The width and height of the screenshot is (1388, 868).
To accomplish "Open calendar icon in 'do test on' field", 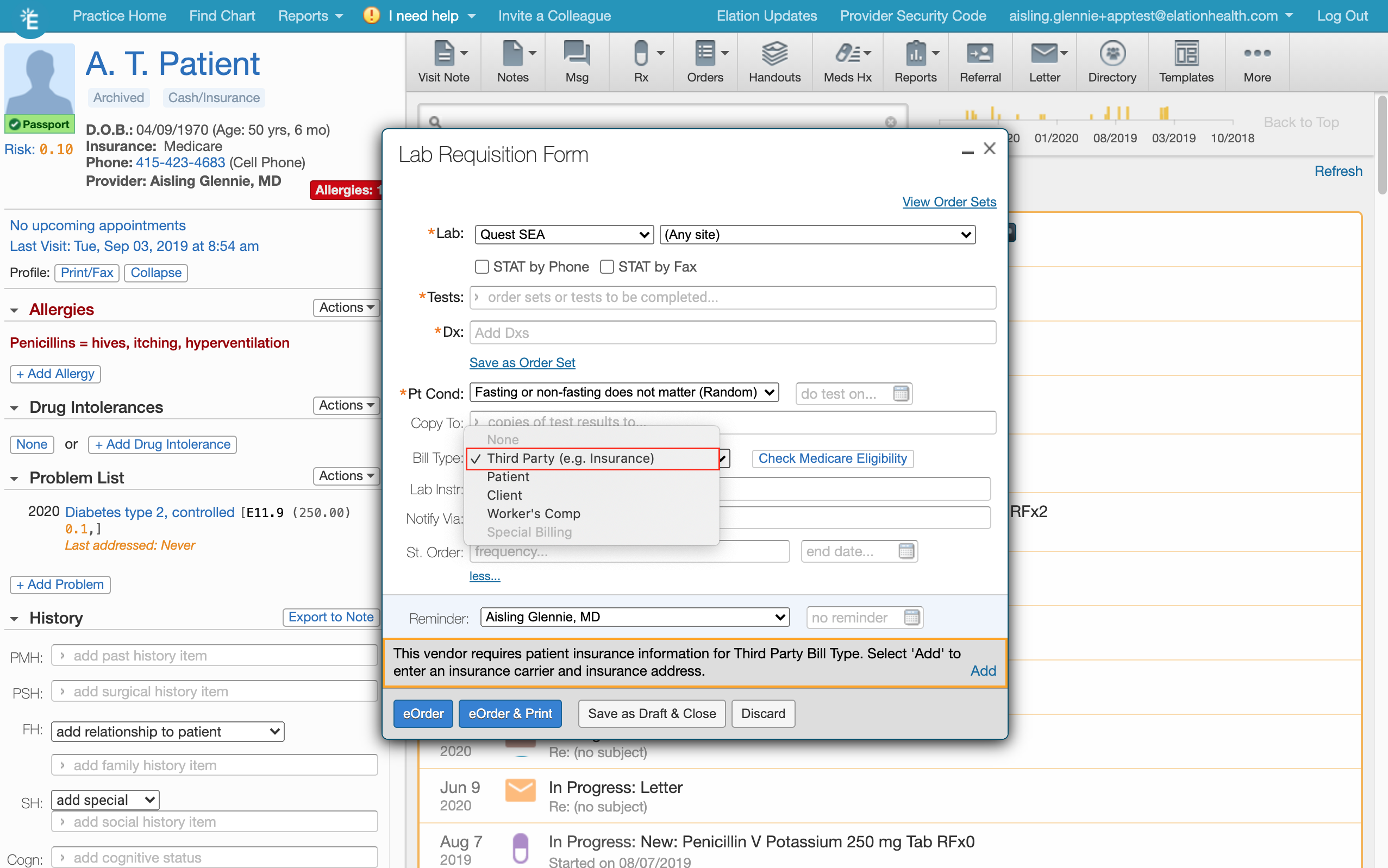I will [901, 394].
